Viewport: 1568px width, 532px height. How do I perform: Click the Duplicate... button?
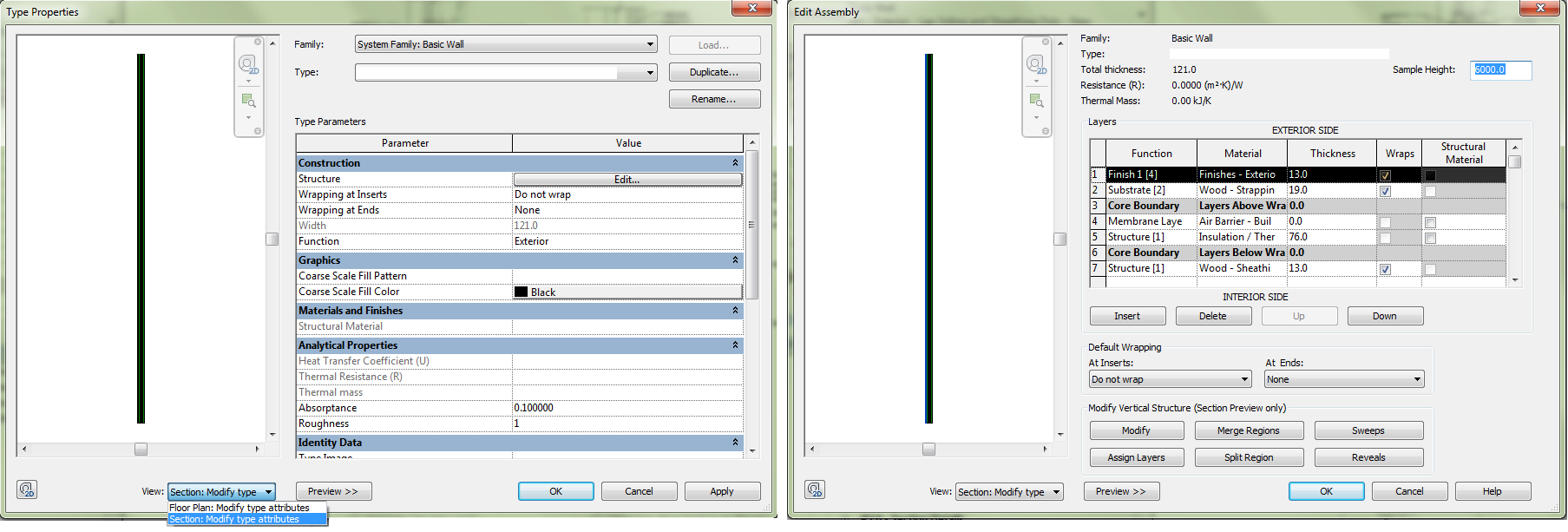714,72
